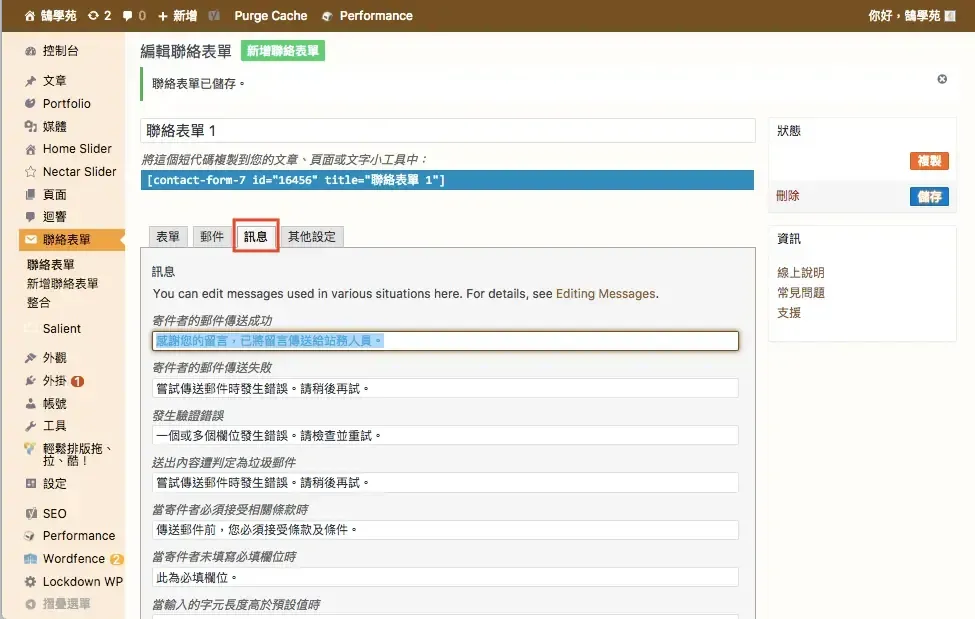
Task: Click Purge Cache in admin bar
Action: (x=270, y=16)
